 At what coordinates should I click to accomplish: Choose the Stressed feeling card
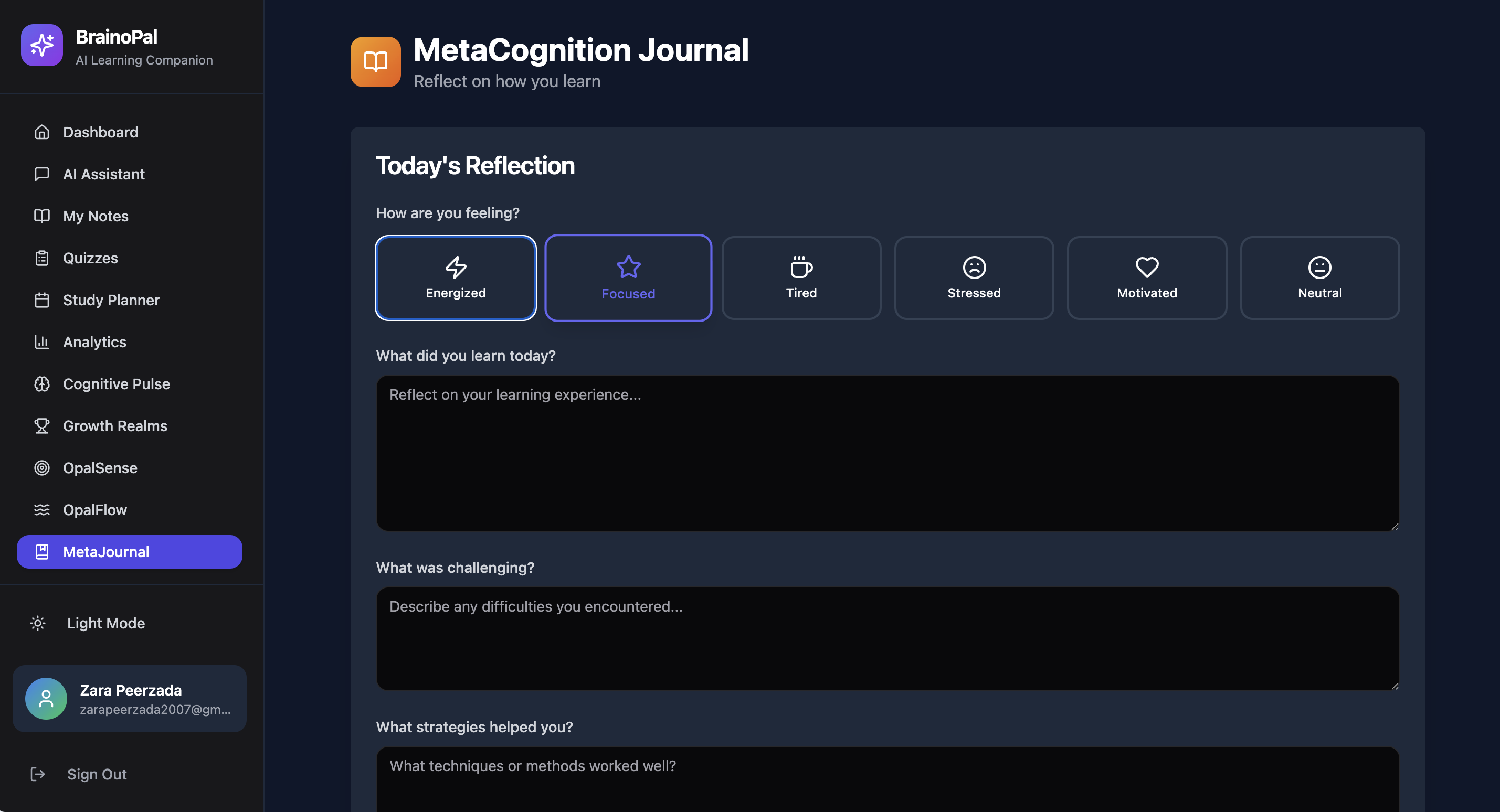pos(974,277)
